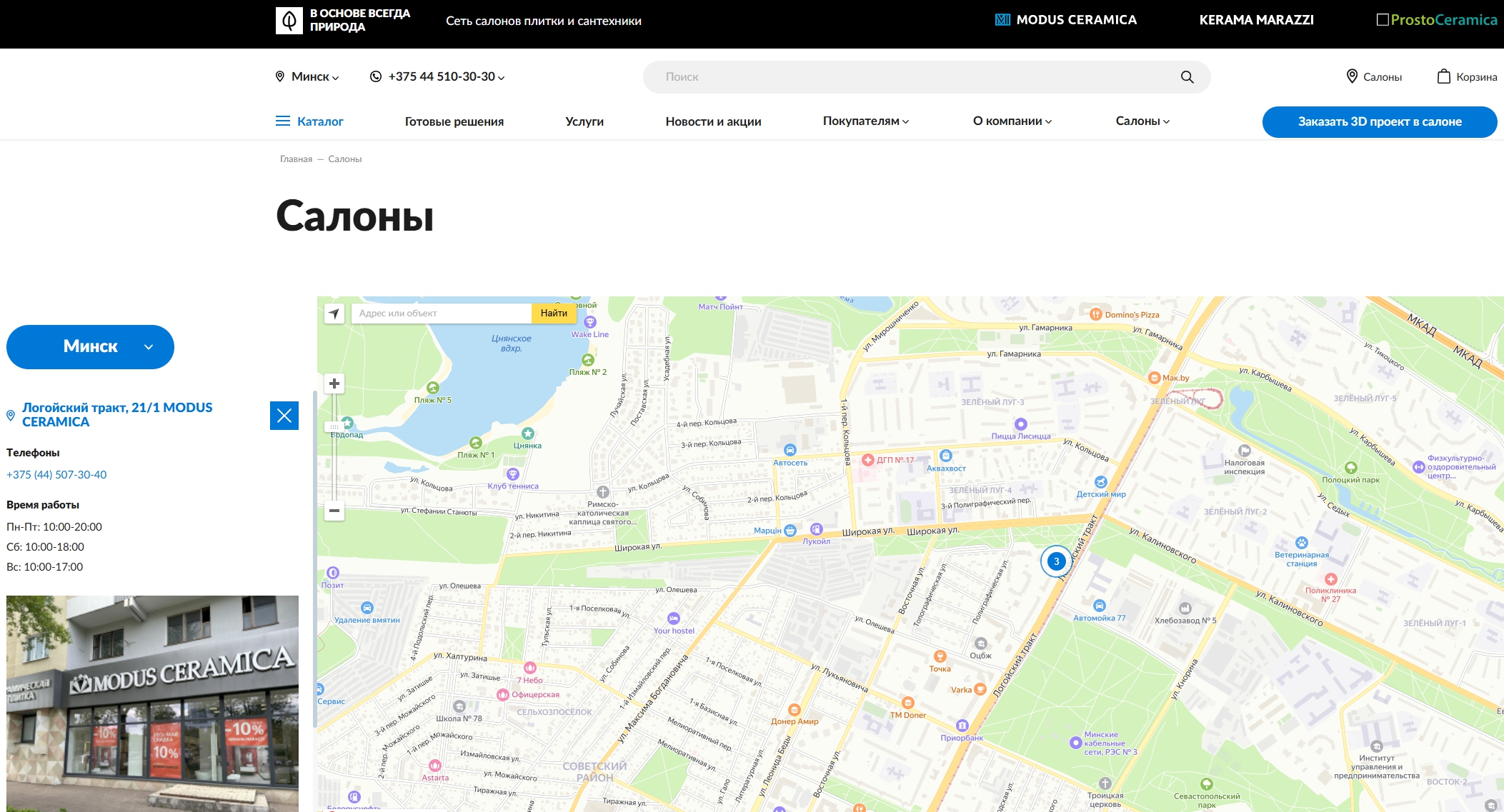Click the map zoom slider handle
This screenshot has width=1504, height=812.
coord(334,426)
